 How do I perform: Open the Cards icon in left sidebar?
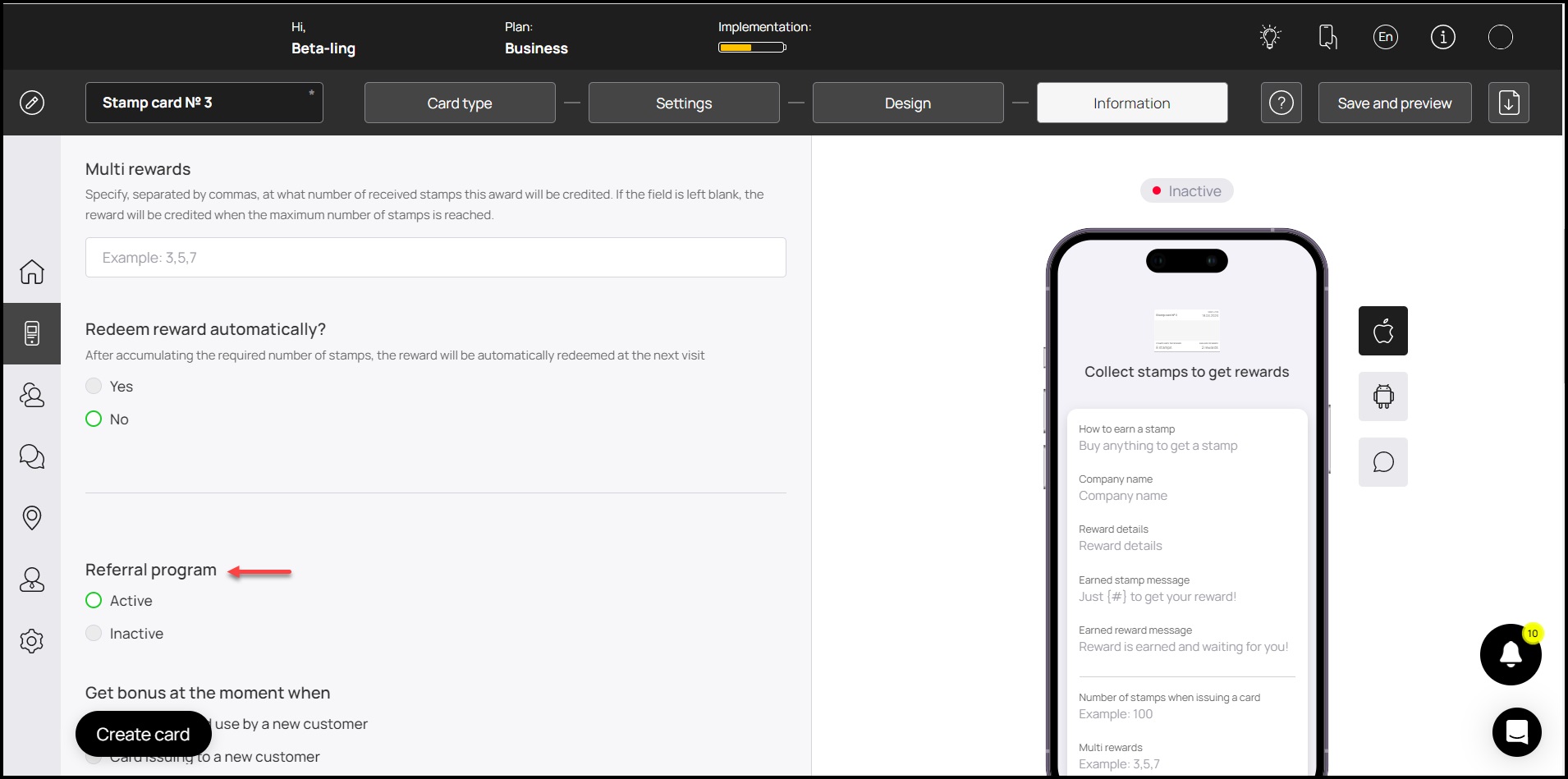pos(32,333)
